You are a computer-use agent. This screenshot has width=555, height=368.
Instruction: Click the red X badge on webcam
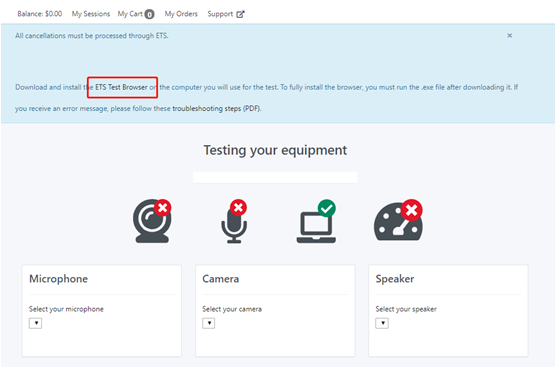pos(162,208)
